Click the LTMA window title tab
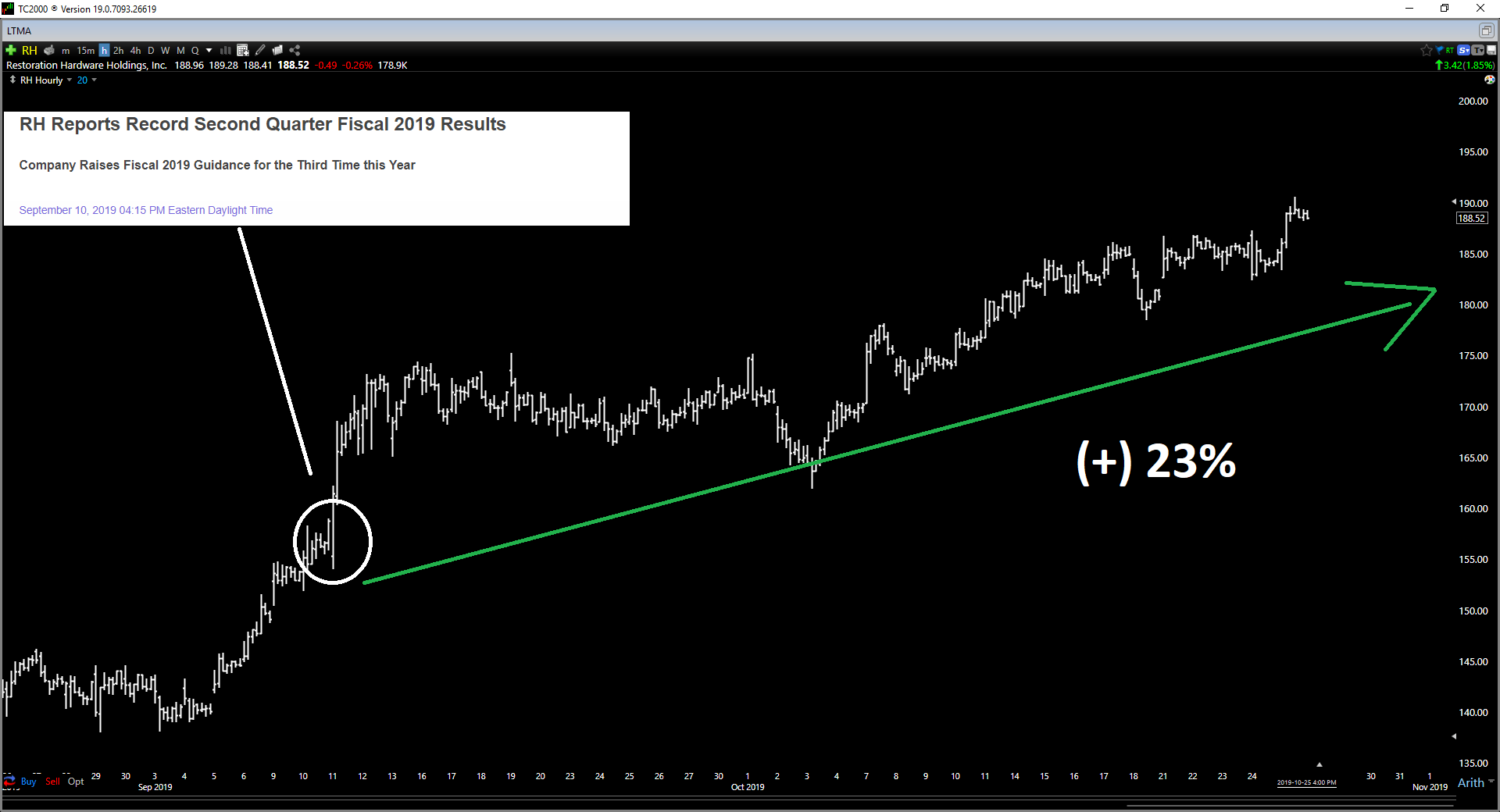 20,31
